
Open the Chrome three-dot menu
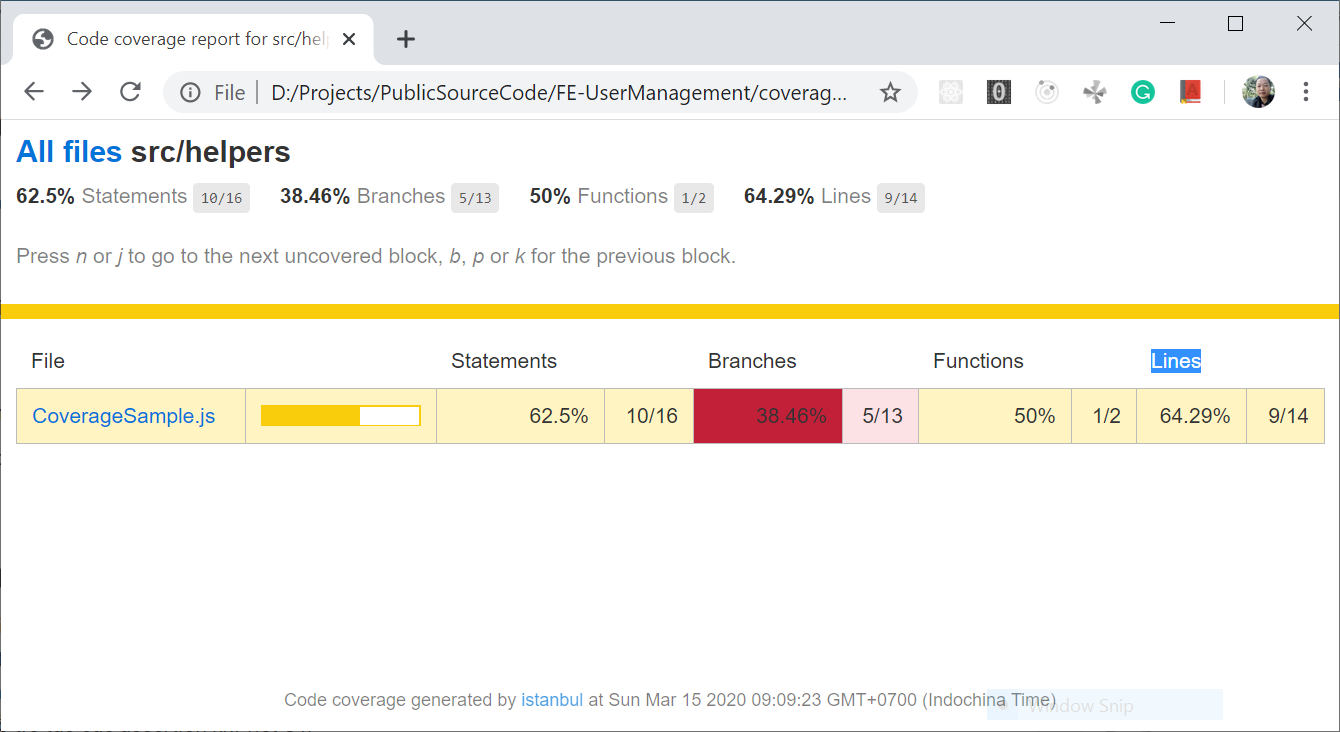click(x=1306, y=91)
